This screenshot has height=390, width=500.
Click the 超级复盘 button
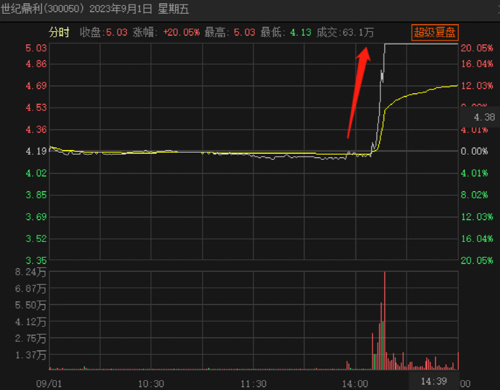435,33
